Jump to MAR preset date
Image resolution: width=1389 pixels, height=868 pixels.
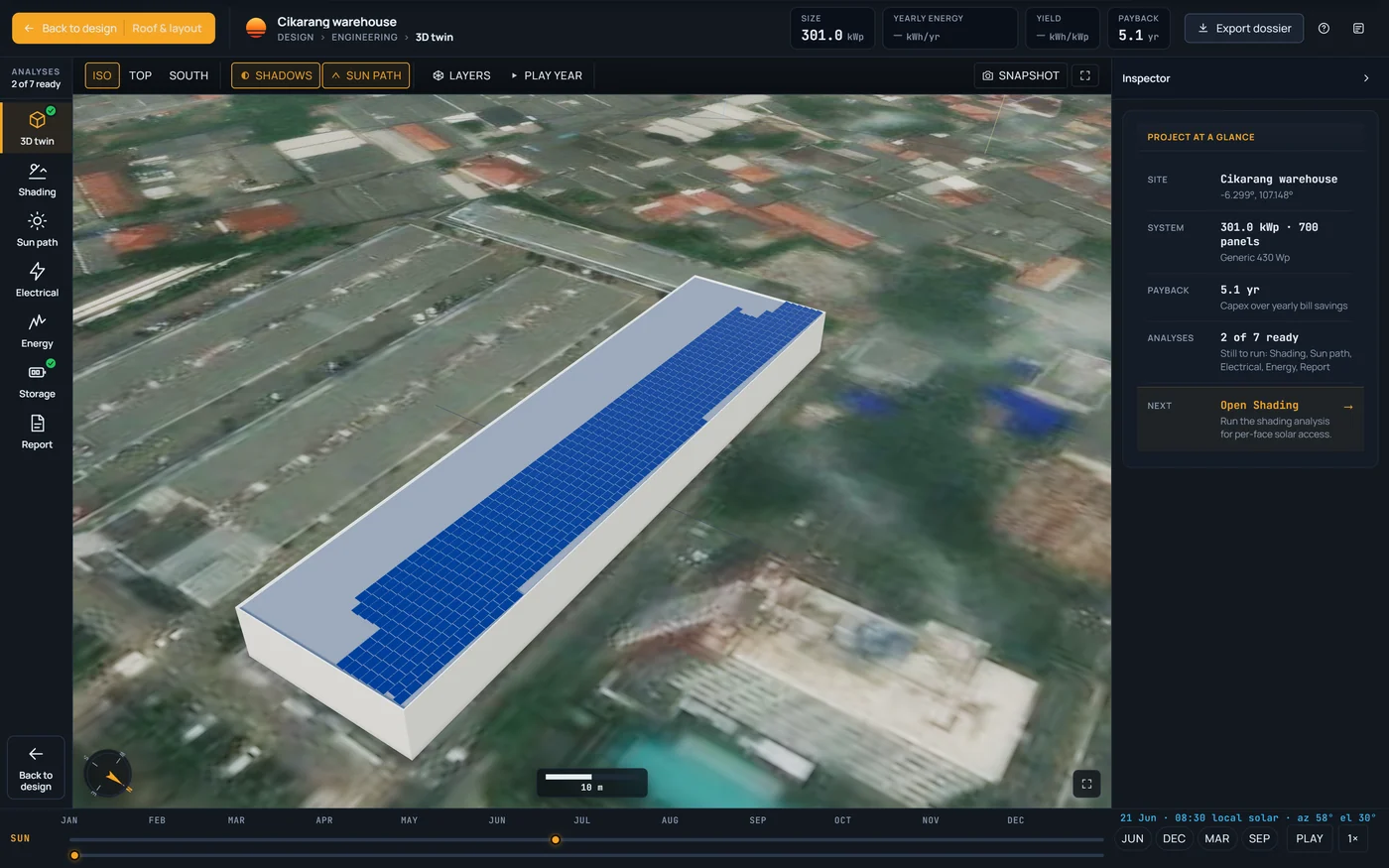pyautogui.click(x=1216, y=838)
